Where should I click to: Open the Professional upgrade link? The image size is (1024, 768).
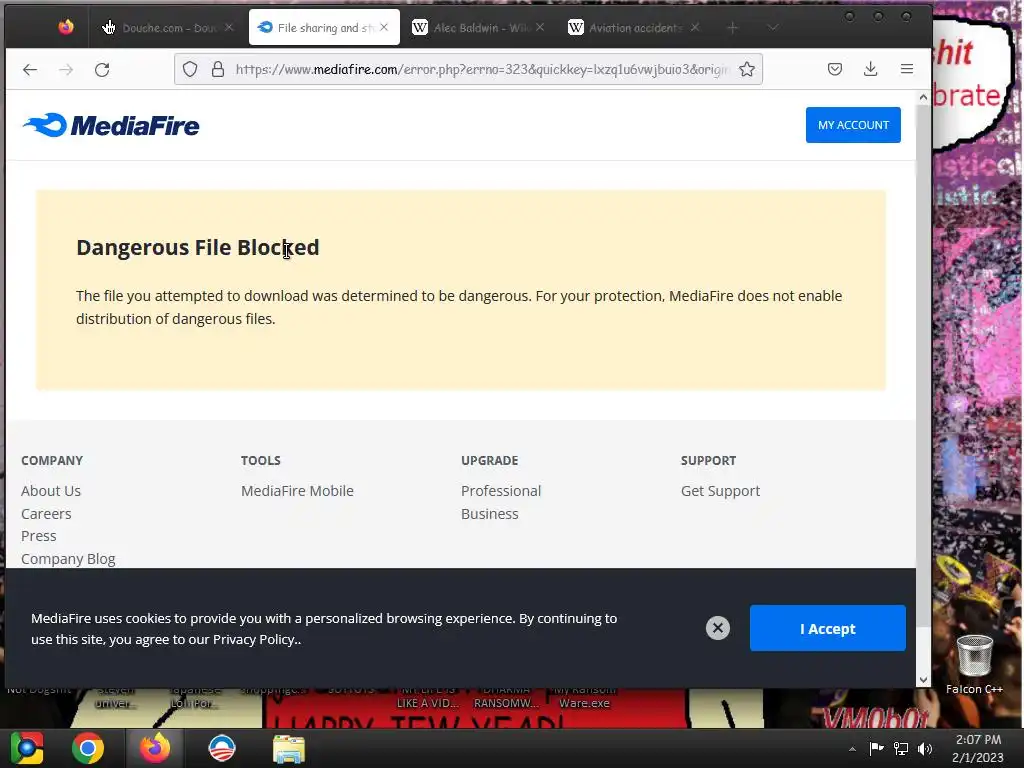501,491
